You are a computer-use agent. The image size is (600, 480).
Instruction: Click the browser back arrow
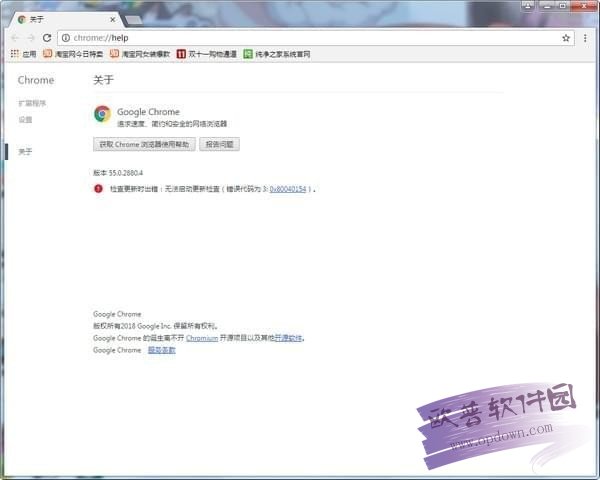(x=15, y=38)
